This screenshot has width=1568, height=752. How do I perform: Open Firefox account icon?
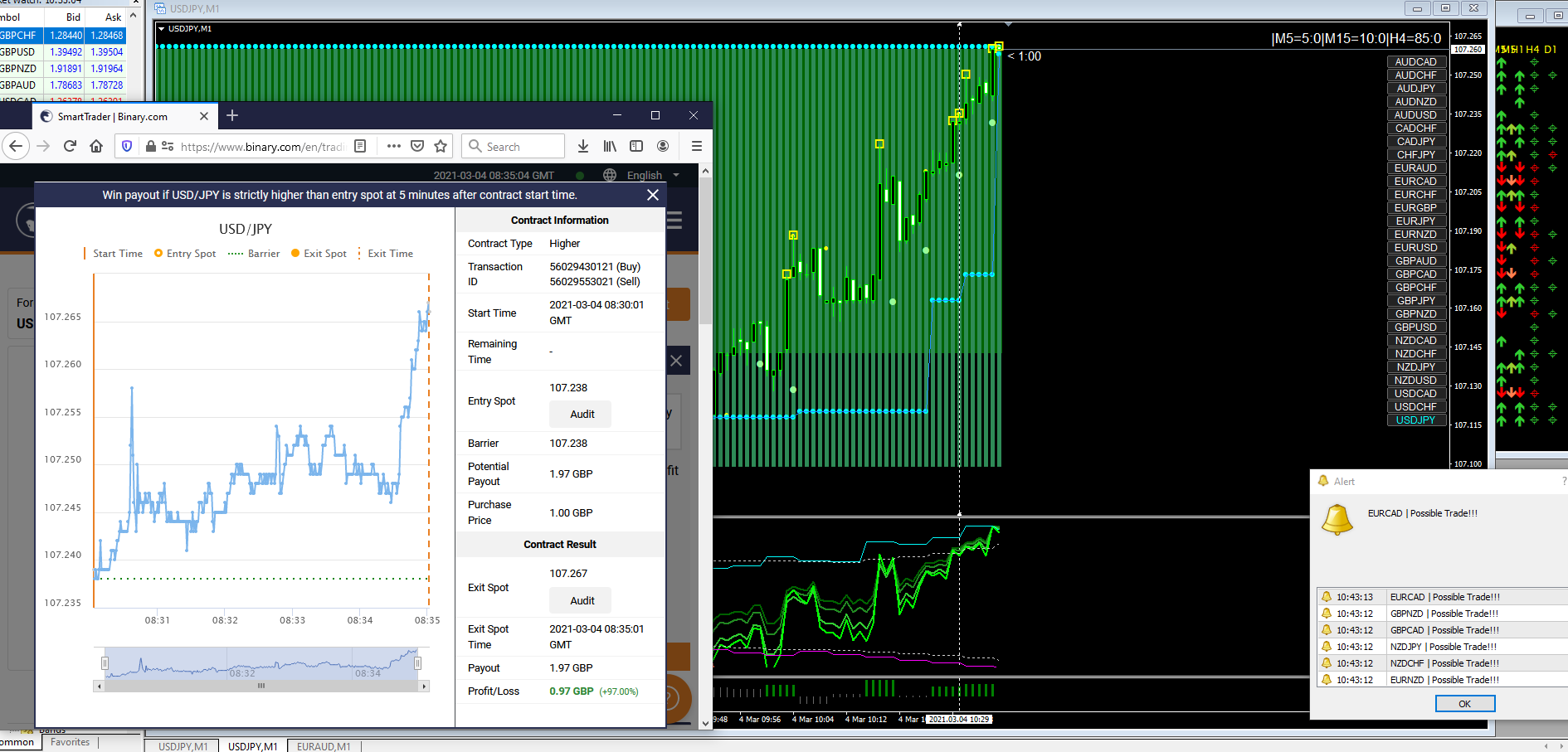tap(663, 146)
